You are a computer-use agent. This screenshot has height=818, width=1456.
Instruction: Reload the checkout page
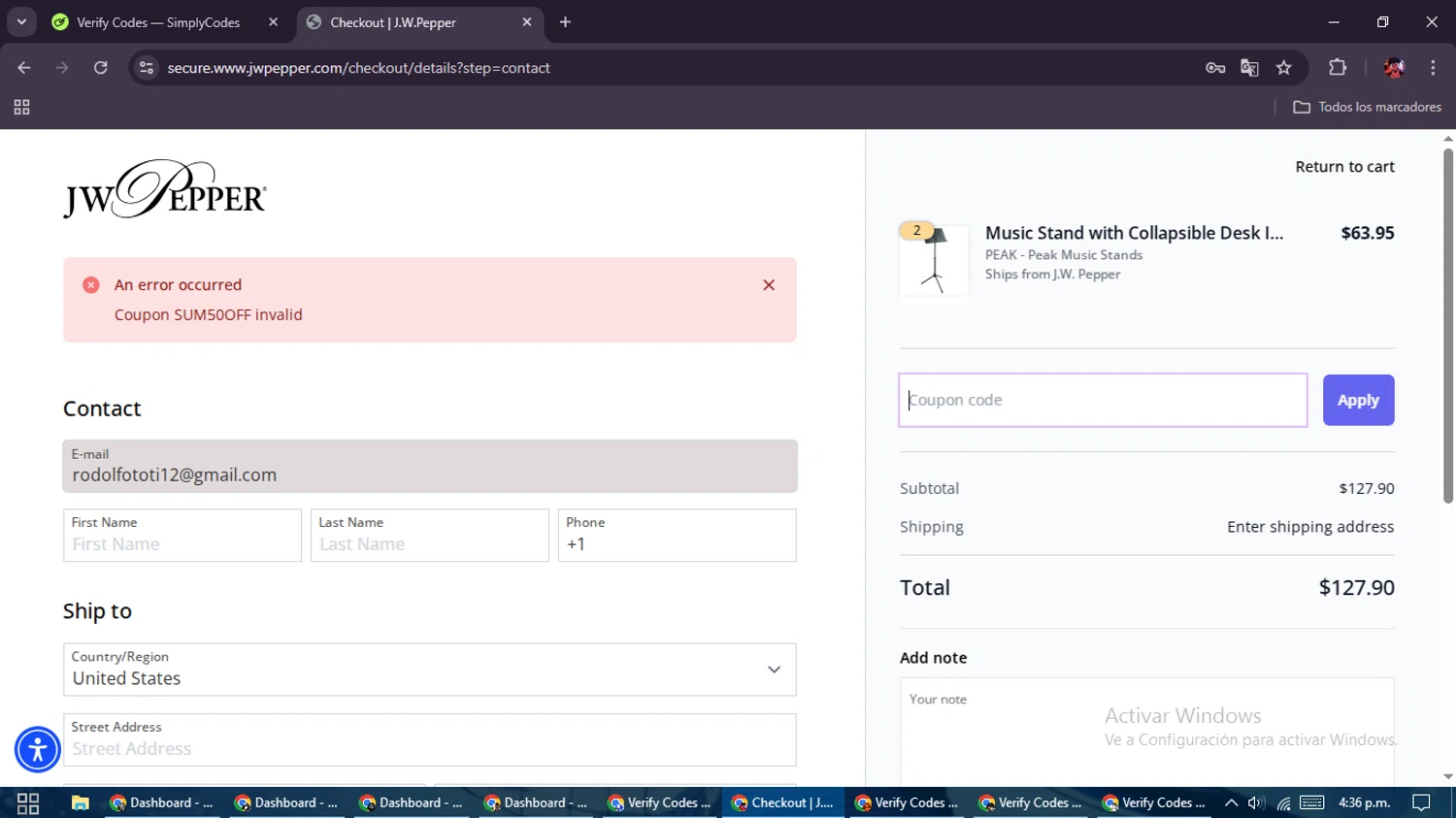click(100, 68)
